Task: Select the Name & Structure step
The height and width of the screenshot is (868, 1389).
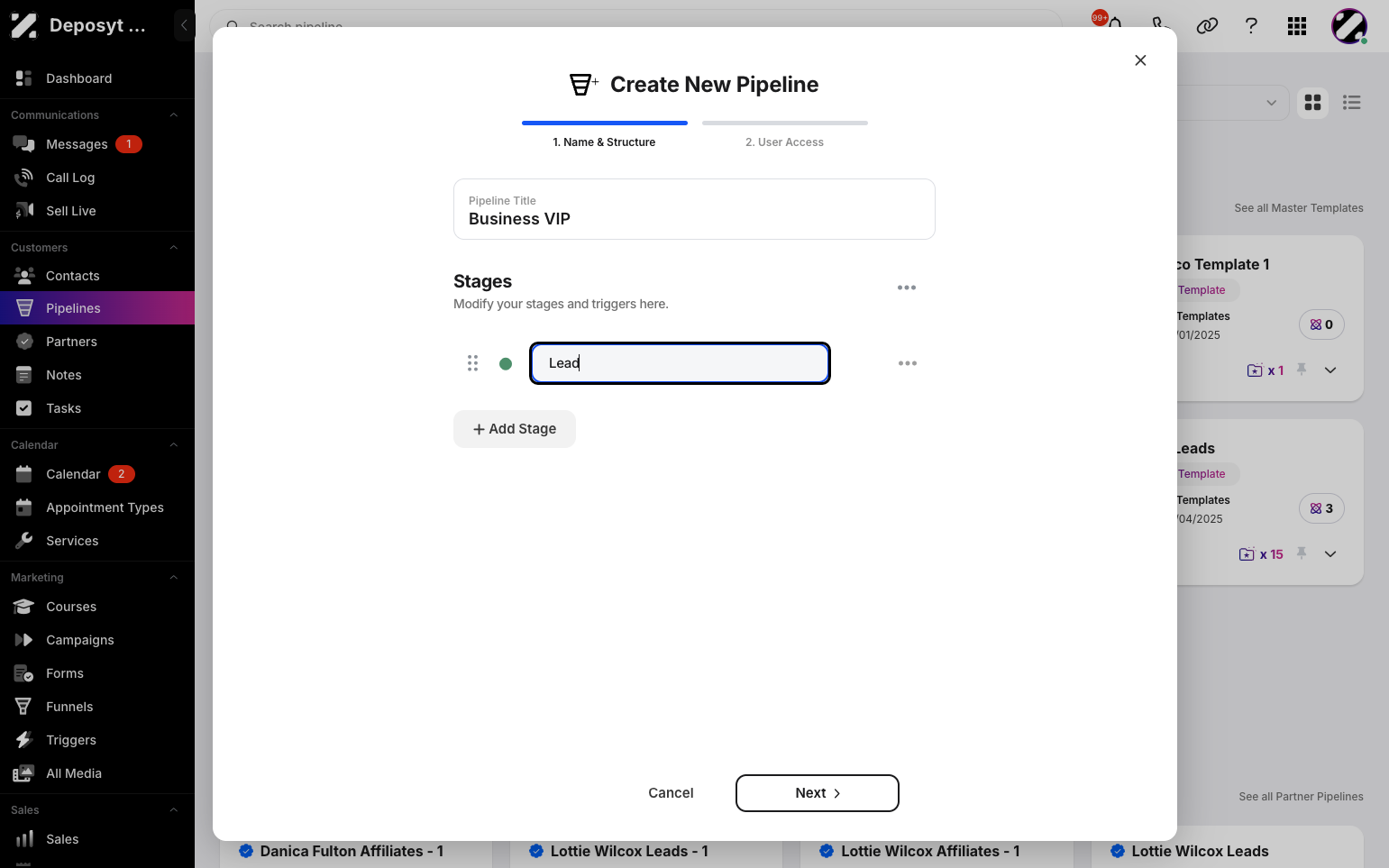Action: 604,133
